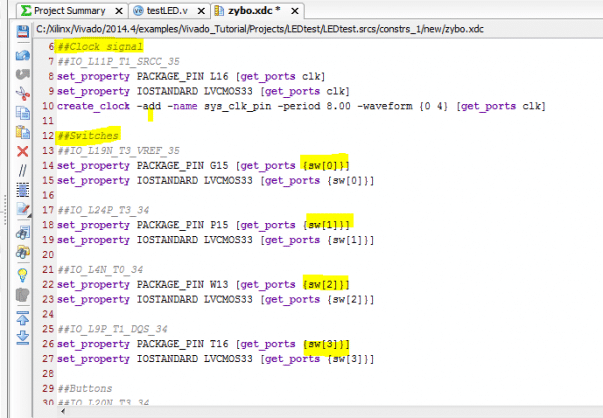Click the red X Delete icon
Viewport: 603px width, 418px height.
pos(23,151)
